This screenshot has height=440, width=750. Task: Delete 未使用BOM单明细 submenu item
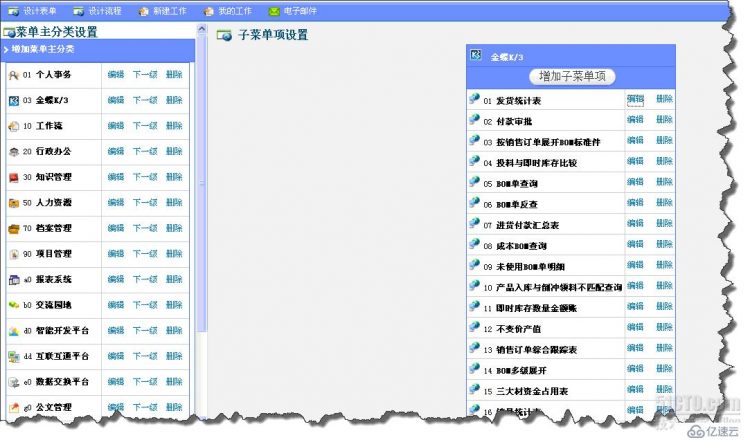pyautogui.click(x=664, y=265)
